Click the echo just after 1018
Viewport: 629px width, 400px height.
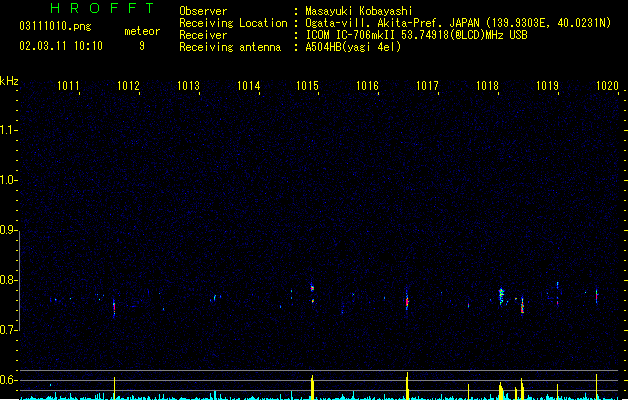click(501, 296)
